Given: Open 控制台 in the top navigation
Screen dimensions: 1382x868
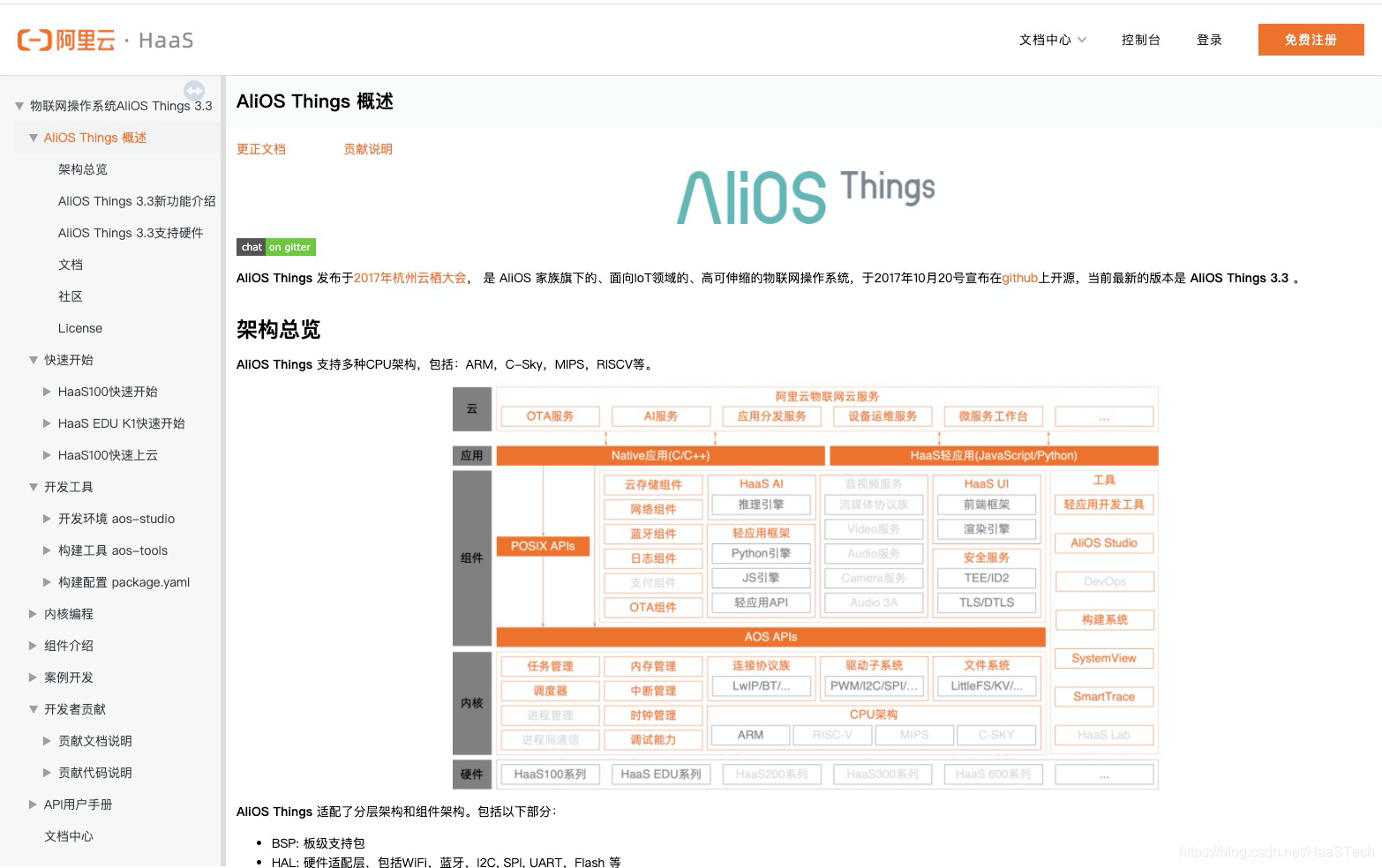Looking at the screenshot, I should (1140, 40).
